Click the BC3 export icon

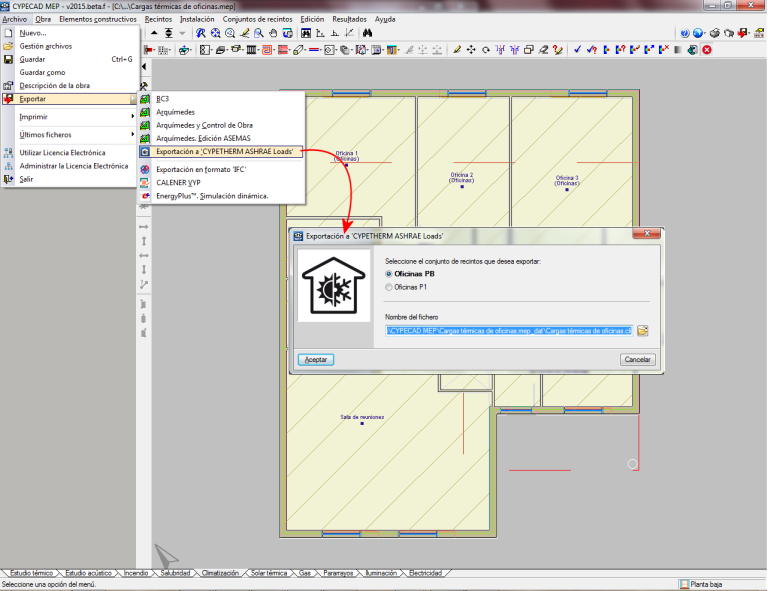click(x=145, y=99)
